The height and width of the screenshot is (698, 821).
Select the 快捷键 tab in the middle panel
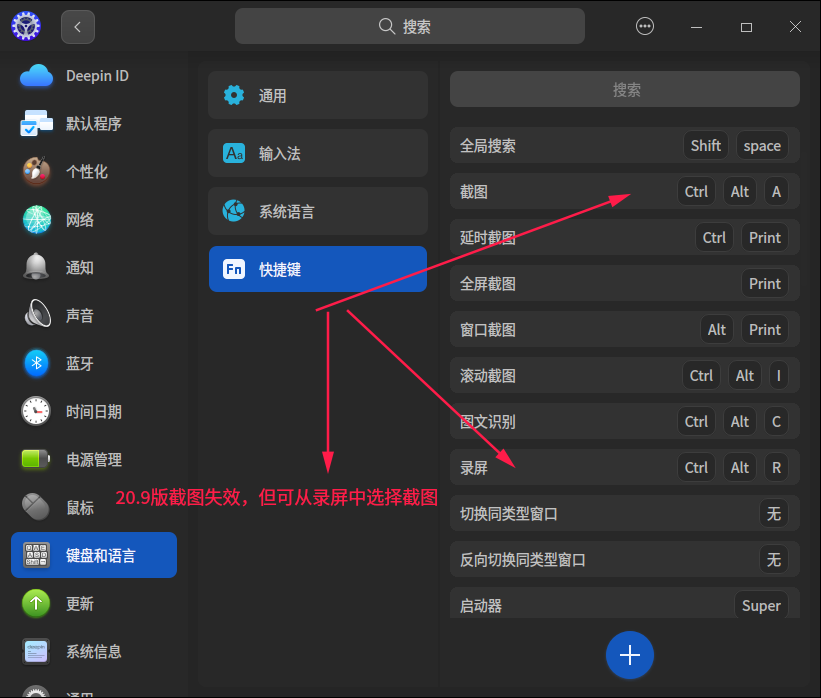coord(318,269)
